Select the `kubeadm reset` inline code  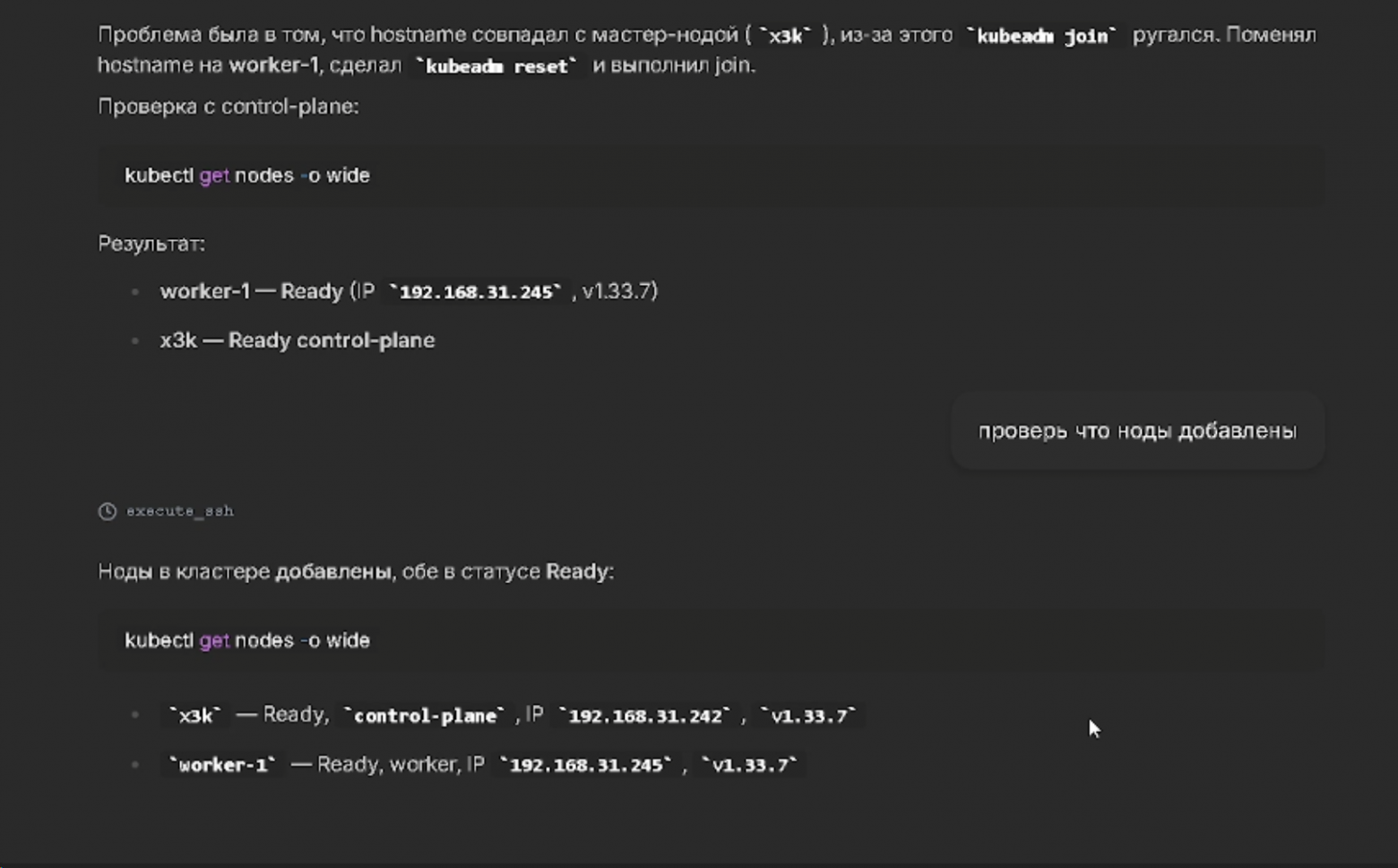(x=496, y=67)
